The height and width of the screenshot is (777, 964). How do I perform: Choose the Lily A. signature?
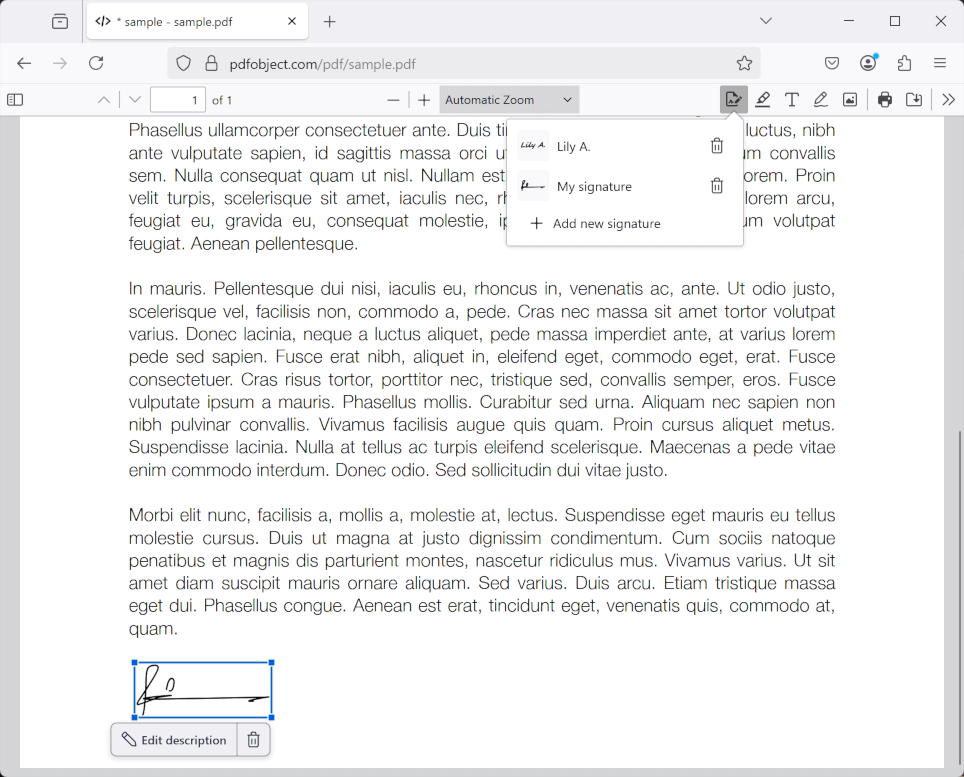click(x=607, y=146)
